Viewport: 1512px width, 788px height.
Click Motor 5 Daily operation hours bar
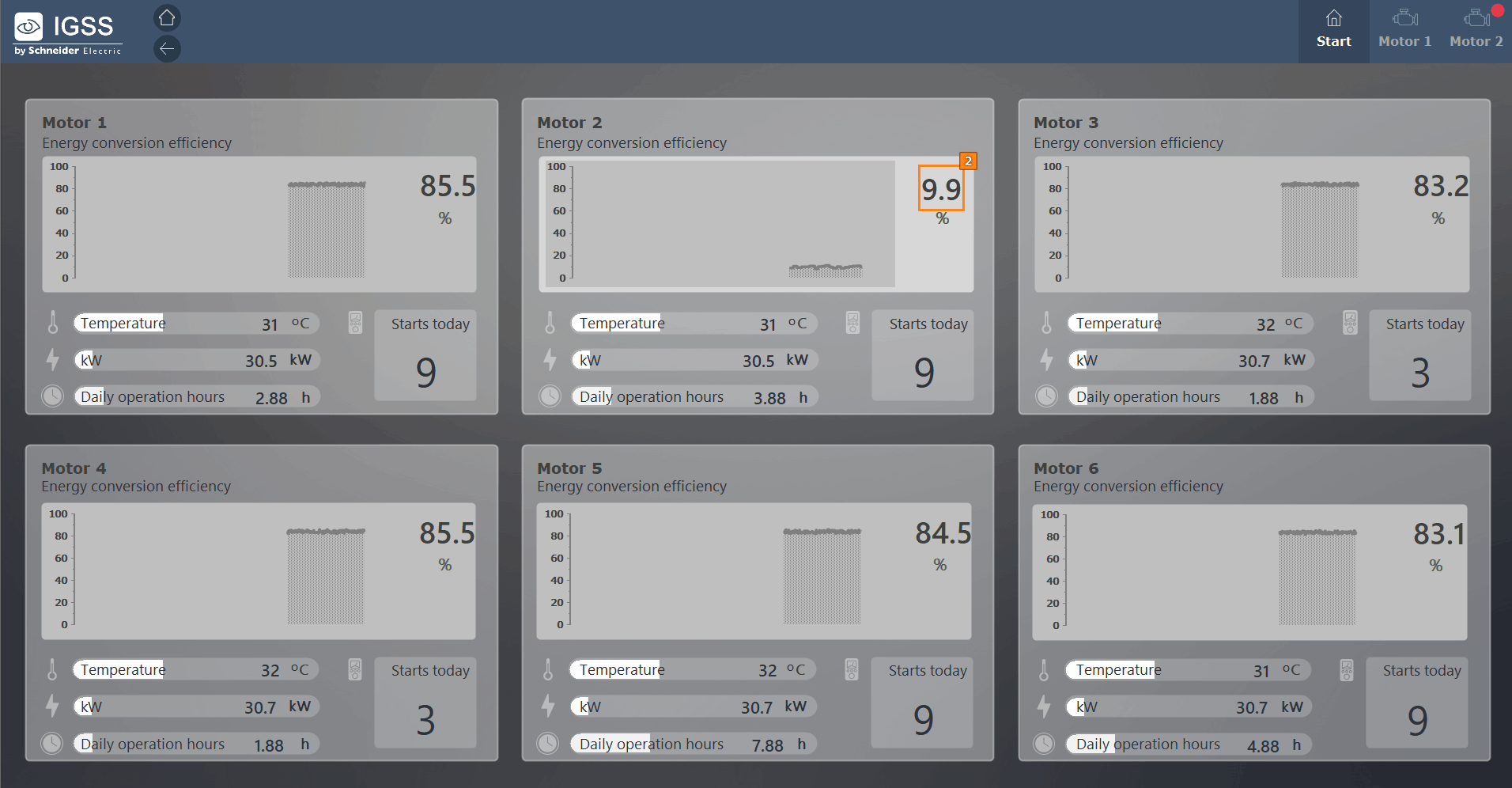[x=693, y=744]
